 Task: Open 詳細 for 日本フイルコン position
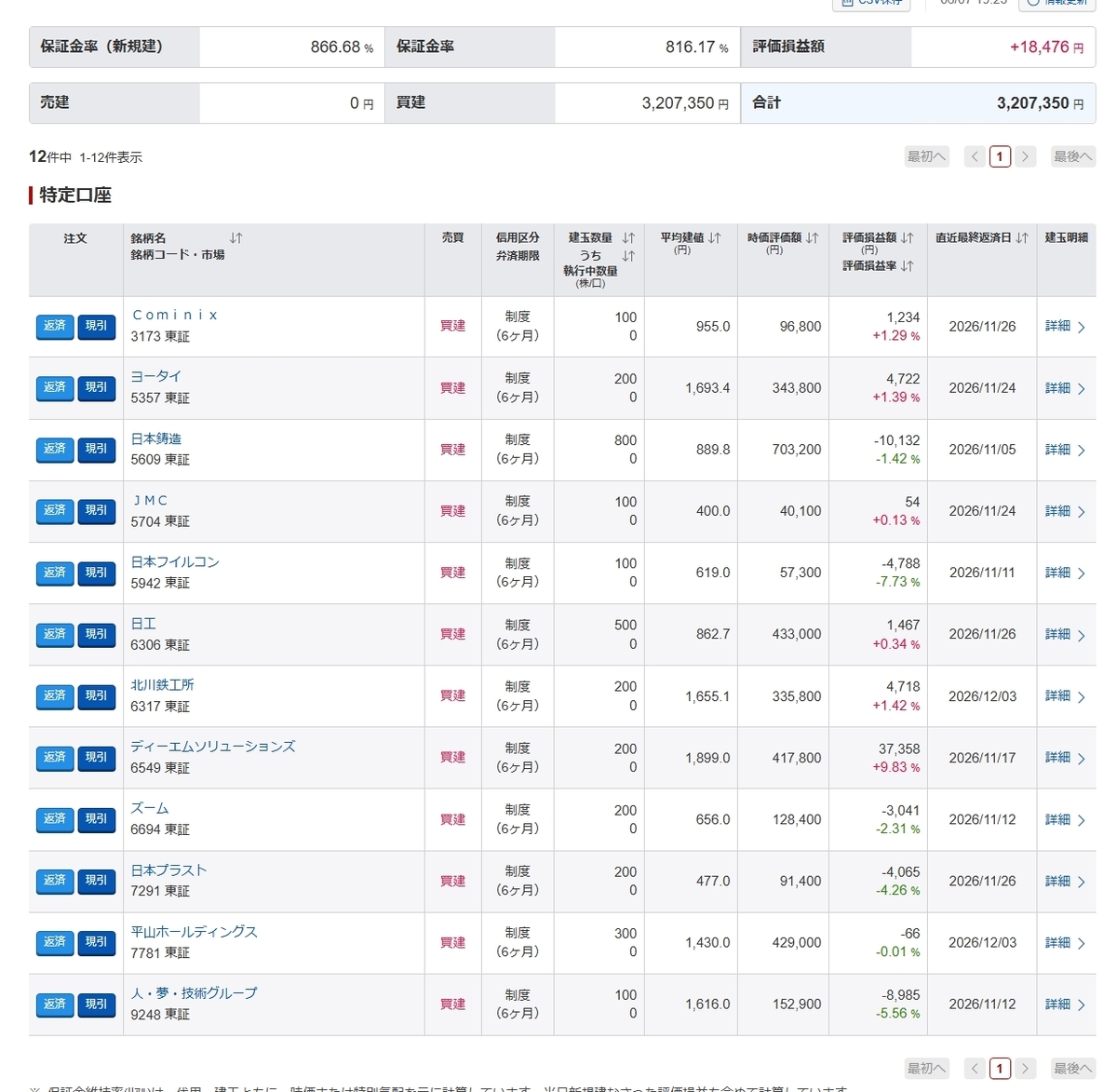tap(1065, 573)
